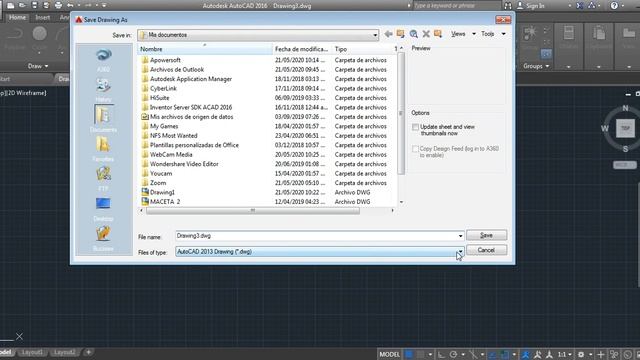The width and height of the screenshot is (640, 360).
Task: Switch to the Layout2 tab
Action: coord(64,352)
